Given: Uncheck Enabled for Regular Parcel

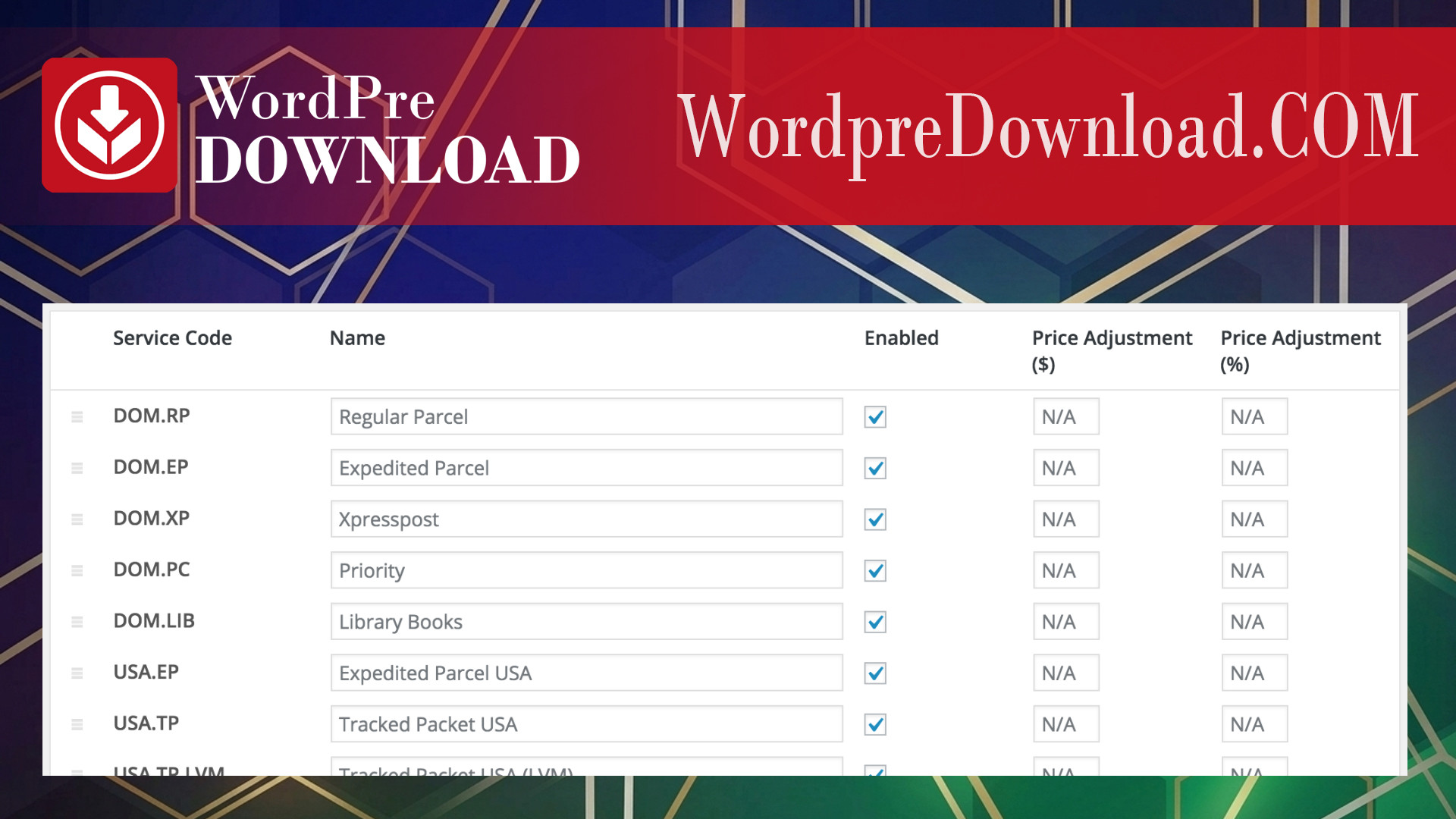Looking at the screenshot, I should coord(875,417).
